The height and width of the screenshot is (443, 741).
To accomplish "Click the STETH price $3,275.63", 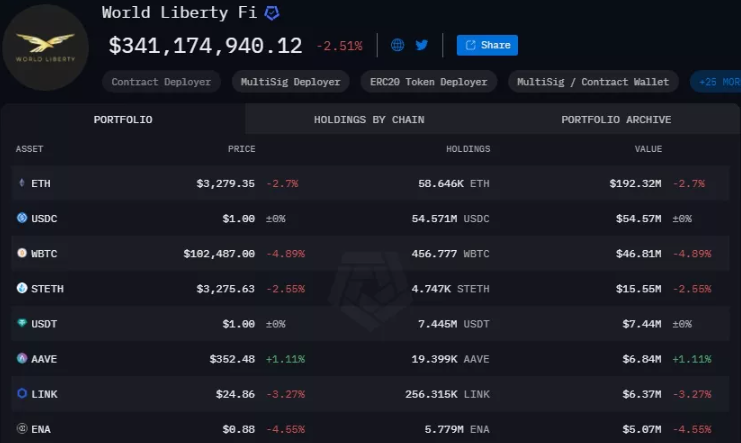I will 225,288.
